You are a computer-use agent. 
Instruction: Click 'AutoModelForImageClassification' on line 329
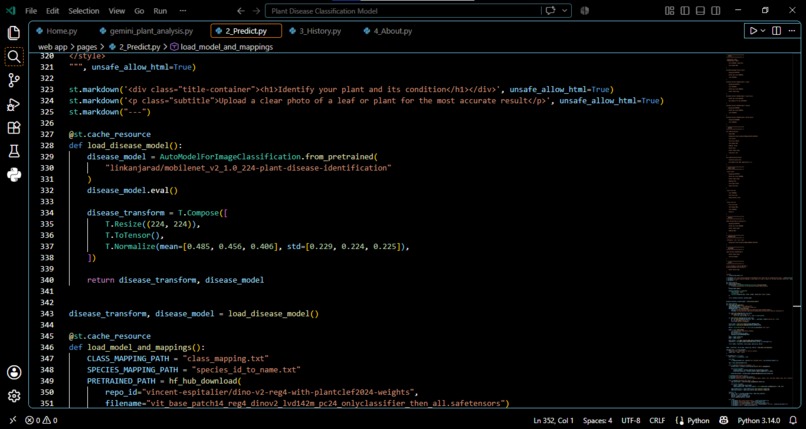coord(229,157)
